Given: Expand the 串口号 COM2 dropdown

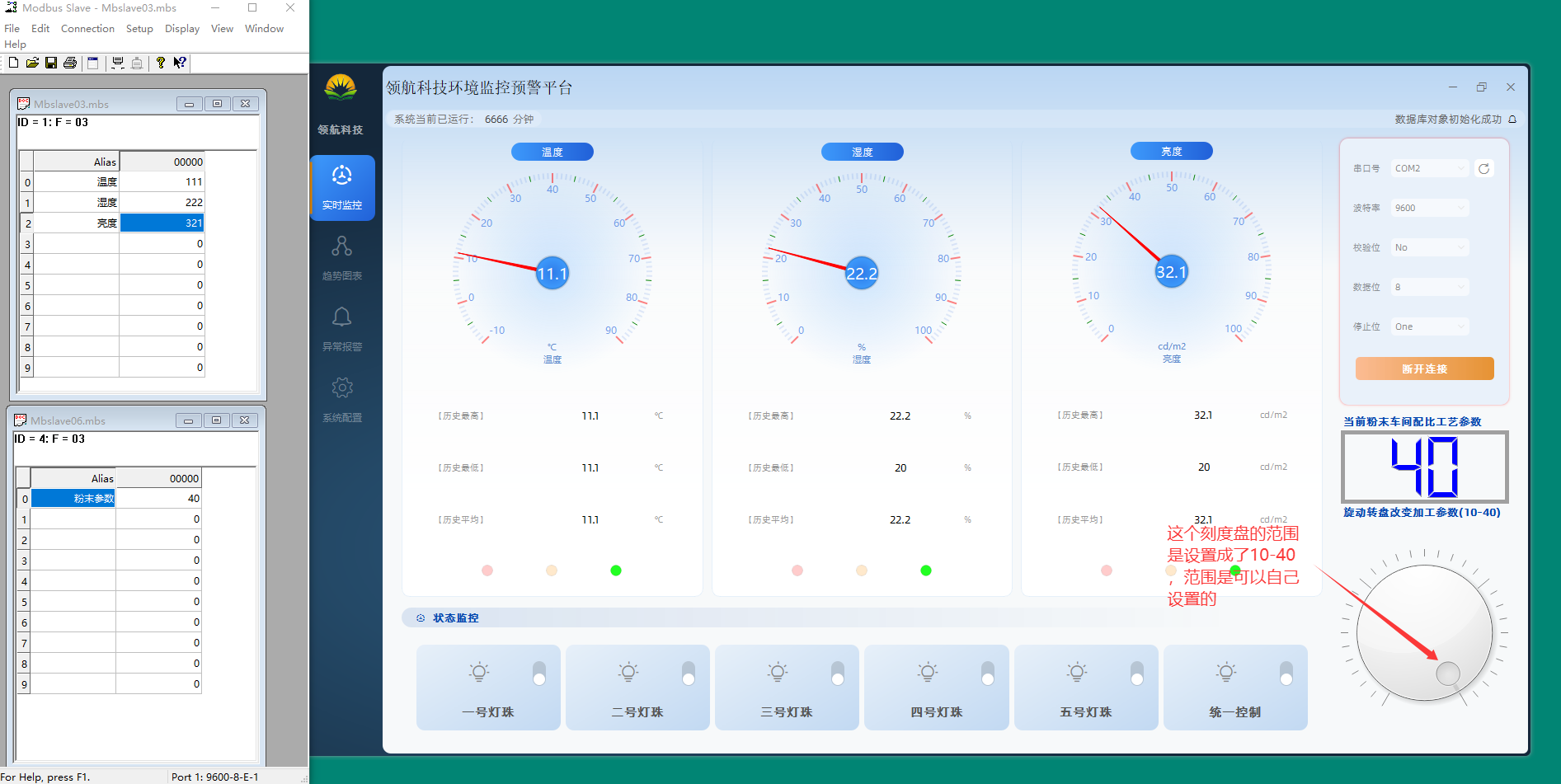Looking at the screenshot, I should coord(1430,168).
